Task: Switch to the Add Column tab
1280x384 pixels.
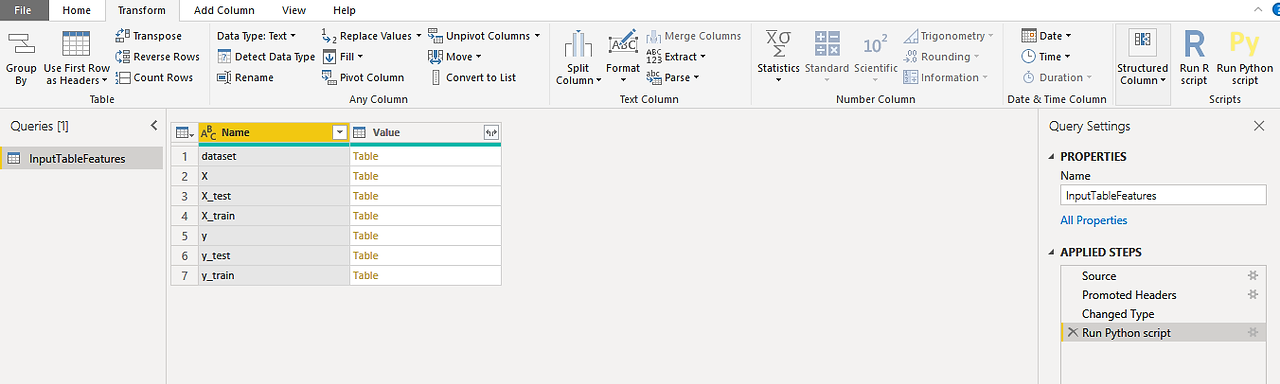Action: (224, 10)
